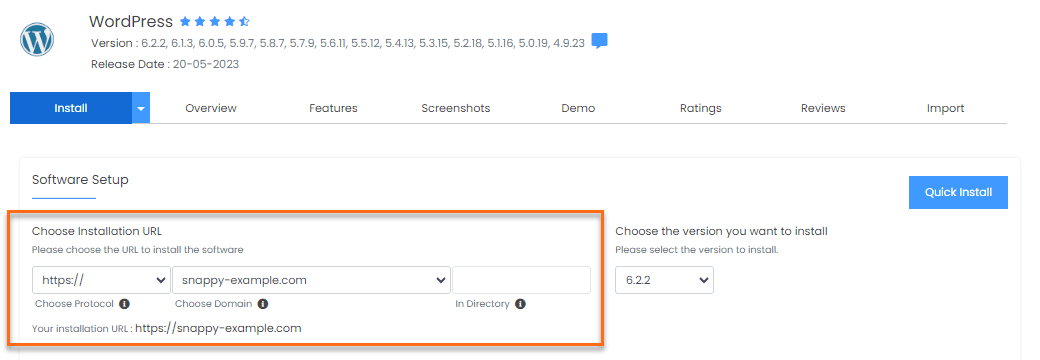Open the https:// protocol dropdown

[101, 280]
